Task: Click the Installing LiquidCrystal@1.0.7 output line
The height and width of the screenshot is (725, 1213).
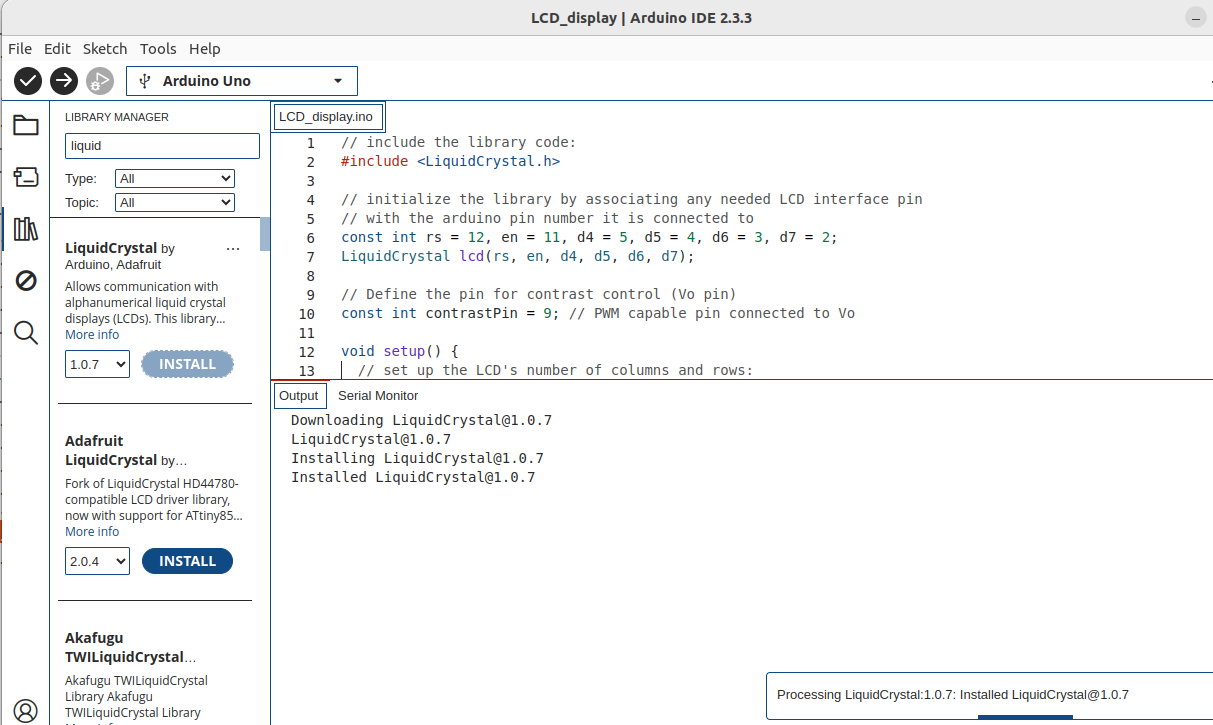Action: (x=417, y=458)
